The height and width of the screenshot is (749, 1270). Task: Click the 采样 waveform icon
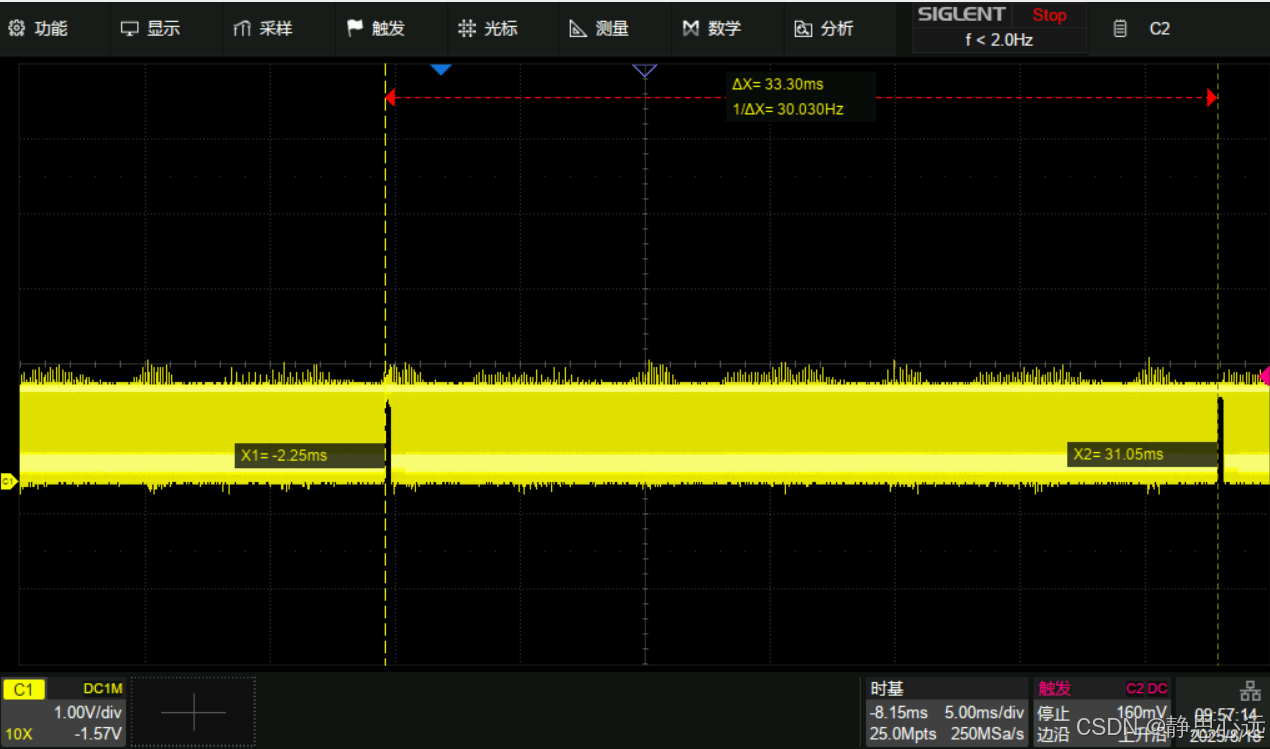tap(242, 29)
